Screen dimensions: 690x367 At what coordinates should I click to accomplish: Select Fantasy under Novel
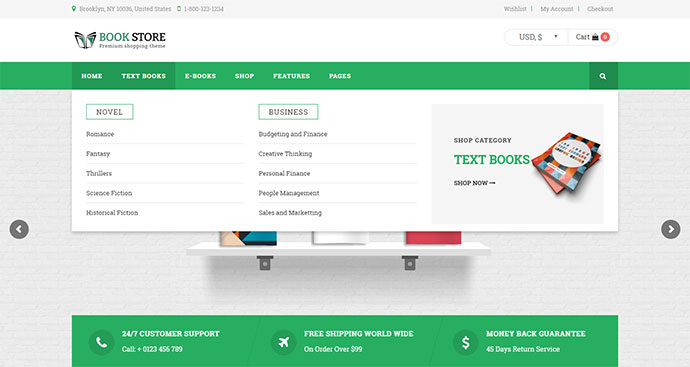[98, 154]
